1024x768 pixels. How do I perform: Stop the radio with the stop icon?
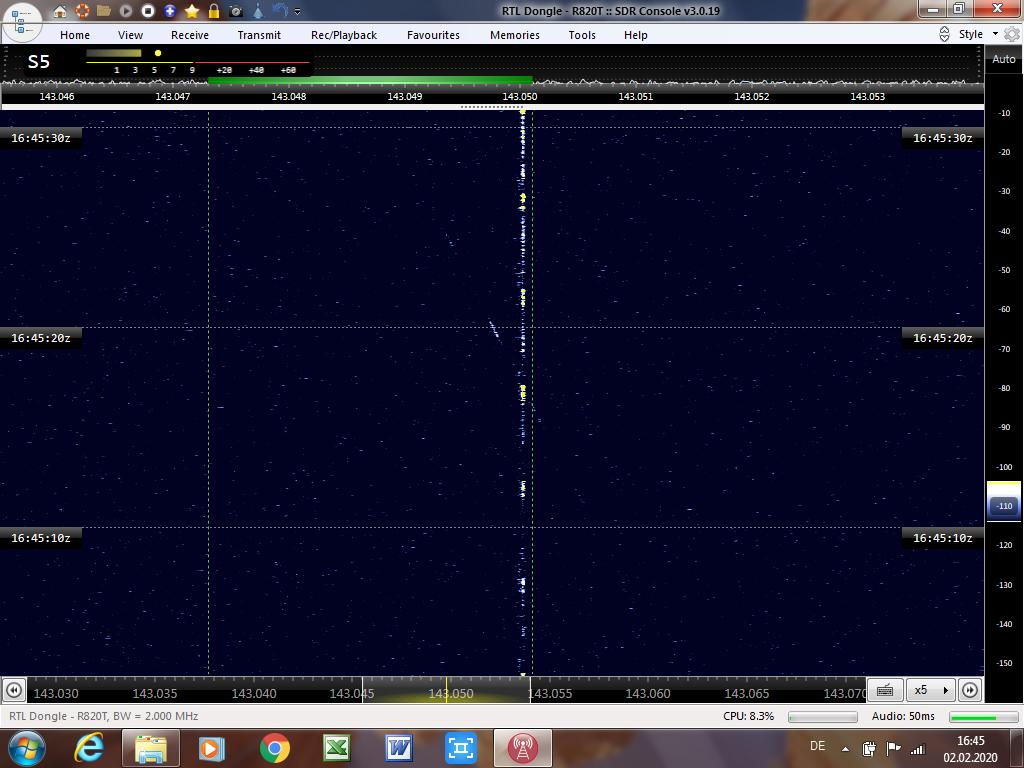pyautogui.click(x=148, y=11)
